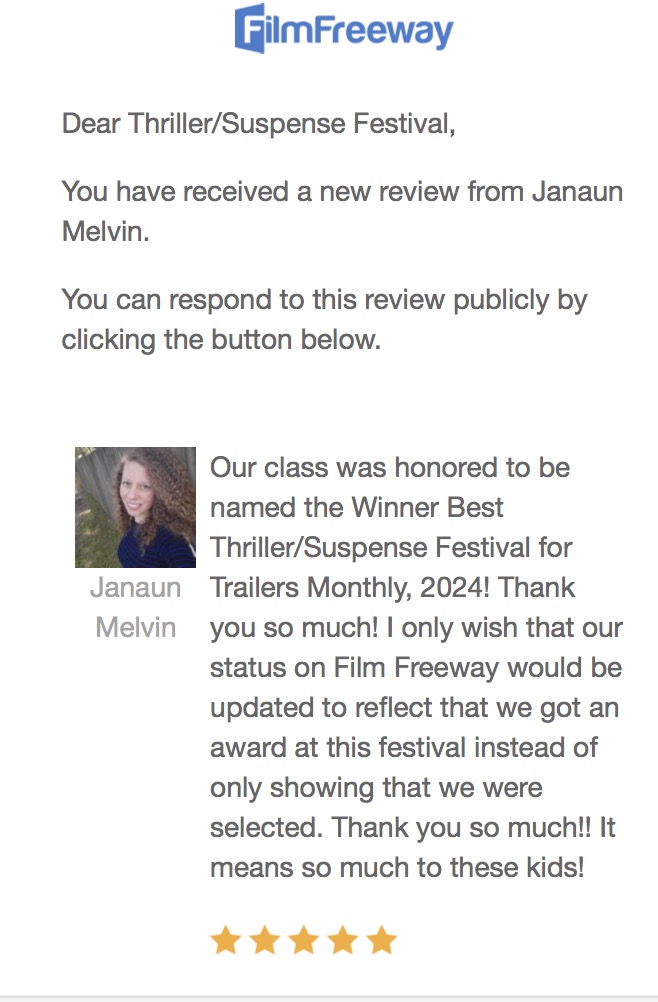
Task: Click the fifth and last rating star
Action: coord(381,940)
